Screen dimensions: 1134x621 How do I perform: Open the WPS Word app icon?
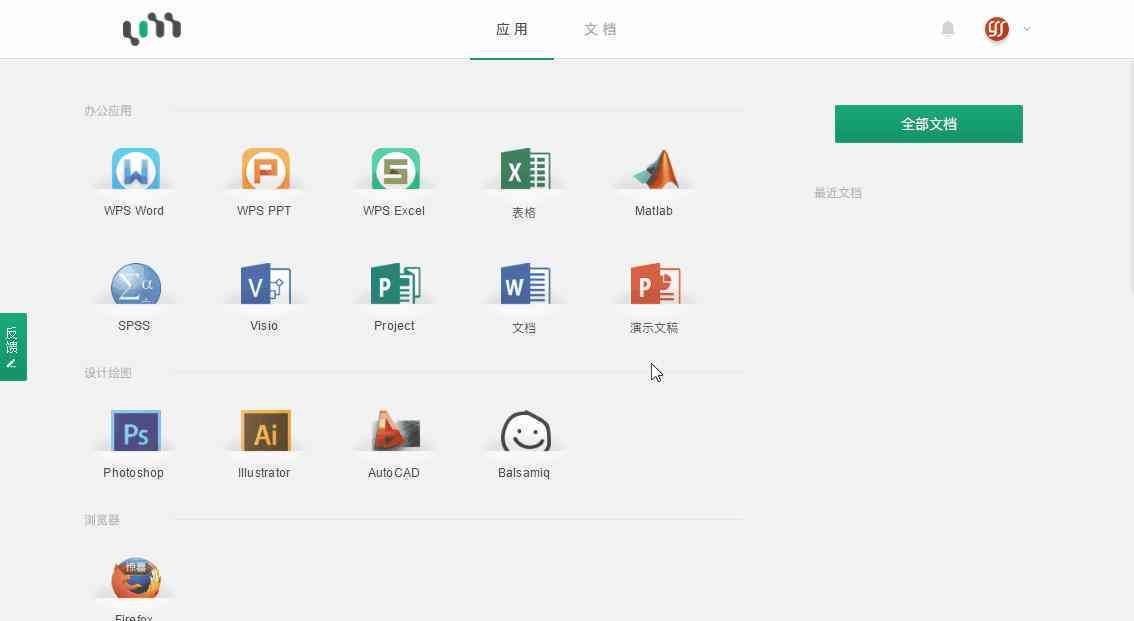[135, 168]
